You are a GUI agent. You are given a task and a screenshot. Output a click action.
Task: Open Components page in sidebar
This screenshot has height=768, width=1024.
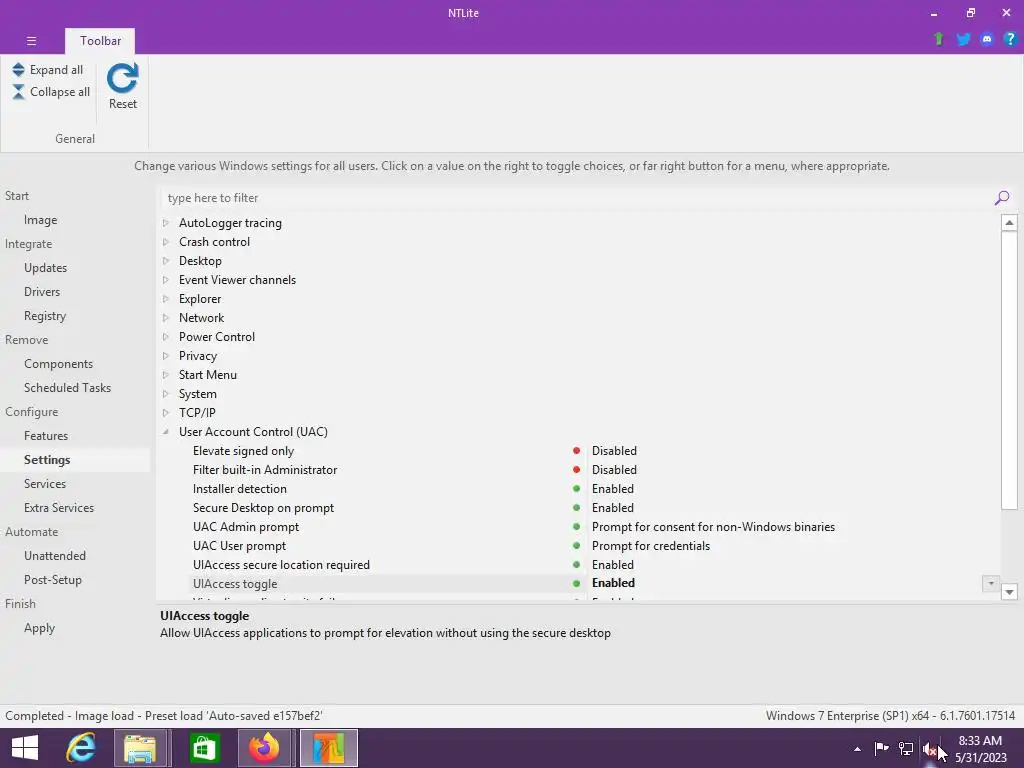[x=58, y=364]
